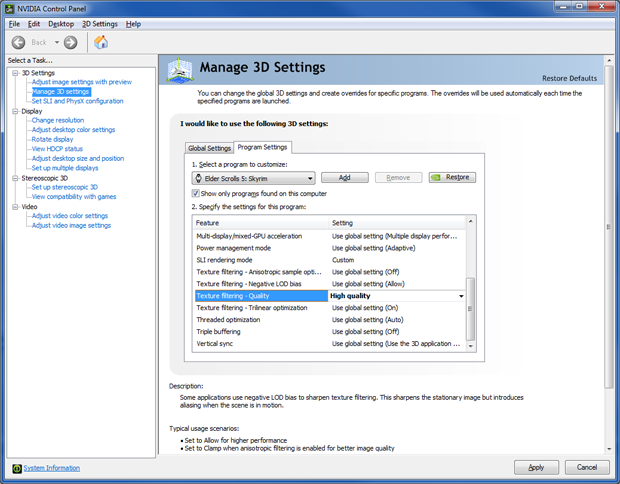The height and width of the screenshot is (484, 620).
Task: Open Rotate display task
Action: pyautogui.click(x=52, y=139)
